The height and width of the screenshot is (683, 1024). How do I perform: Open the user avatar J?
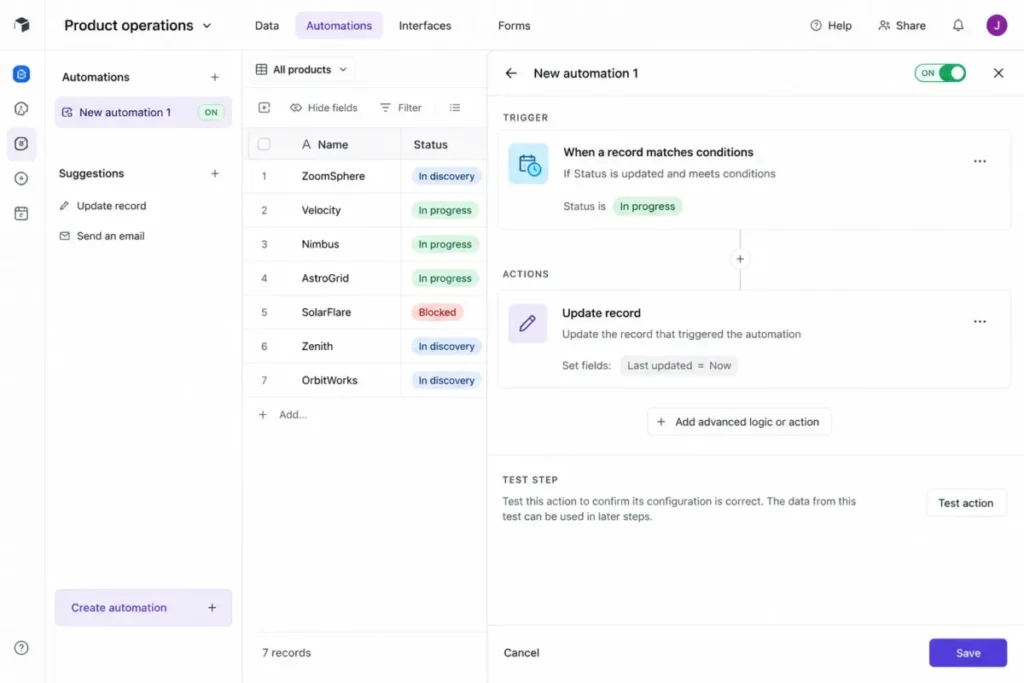997,25
